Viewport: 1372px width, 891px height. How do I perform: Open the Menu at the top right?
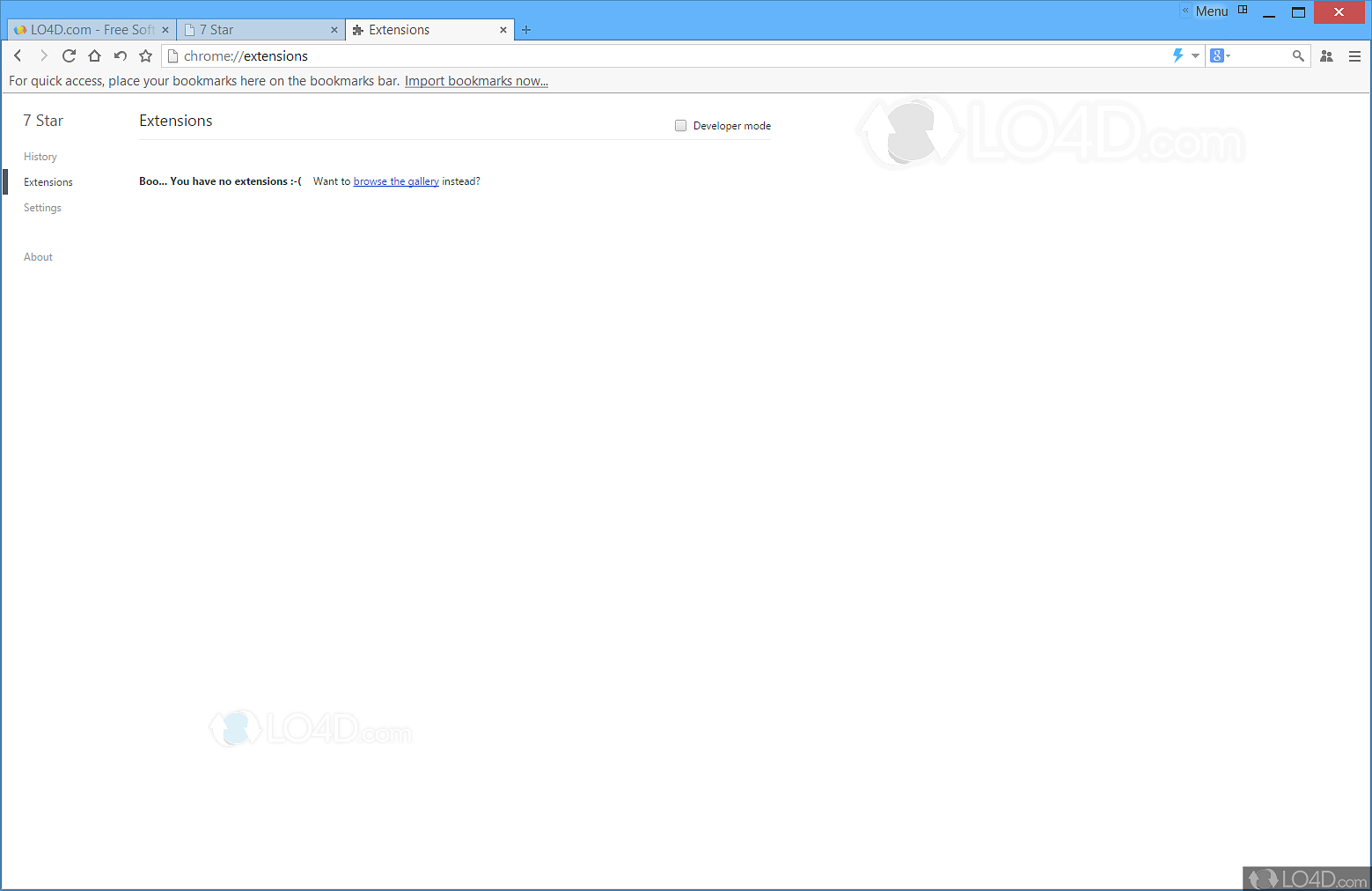tap(1210, 11)
